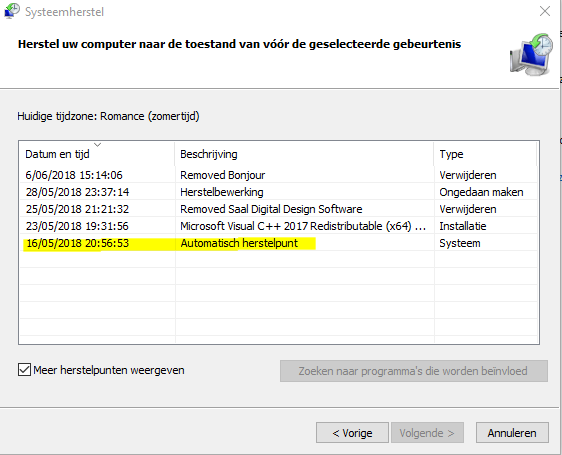The image size is (562, 455).
Task: Select the Automatisch herstelpunt row
Action: [x=278, y=243]
